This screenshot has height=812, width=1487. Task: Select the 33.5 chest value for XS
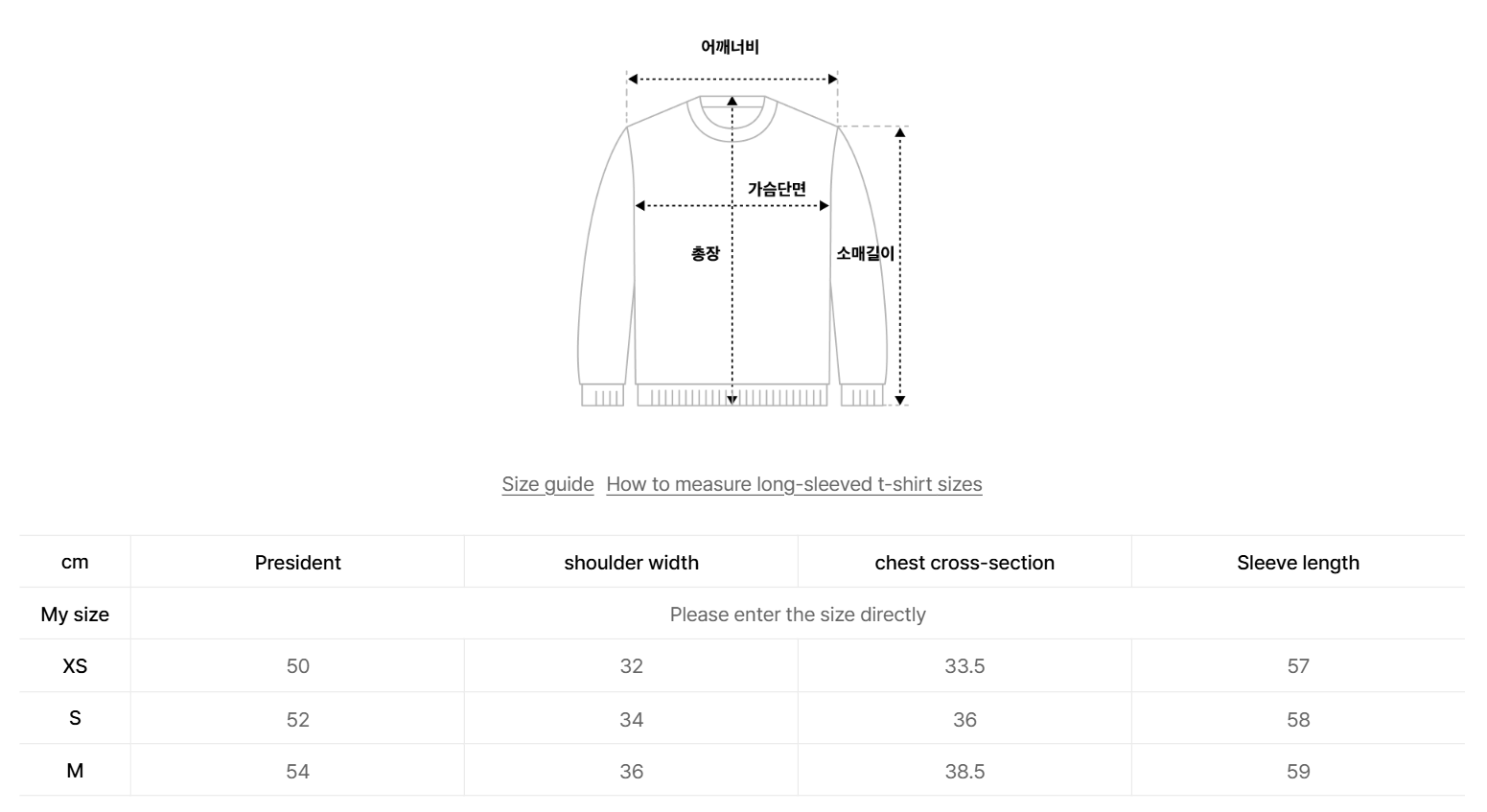click(964, 666)
